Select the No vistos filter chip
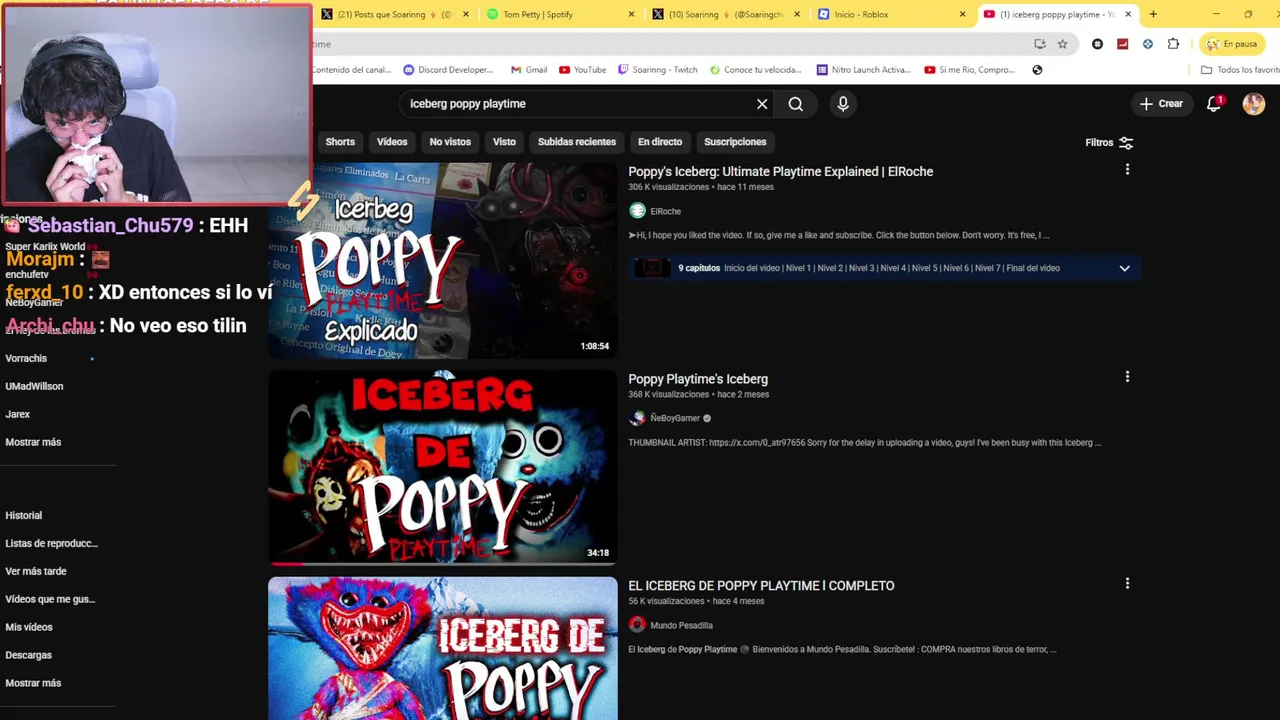The width and height of the screenshot is (1280, 720). (450, 142)
